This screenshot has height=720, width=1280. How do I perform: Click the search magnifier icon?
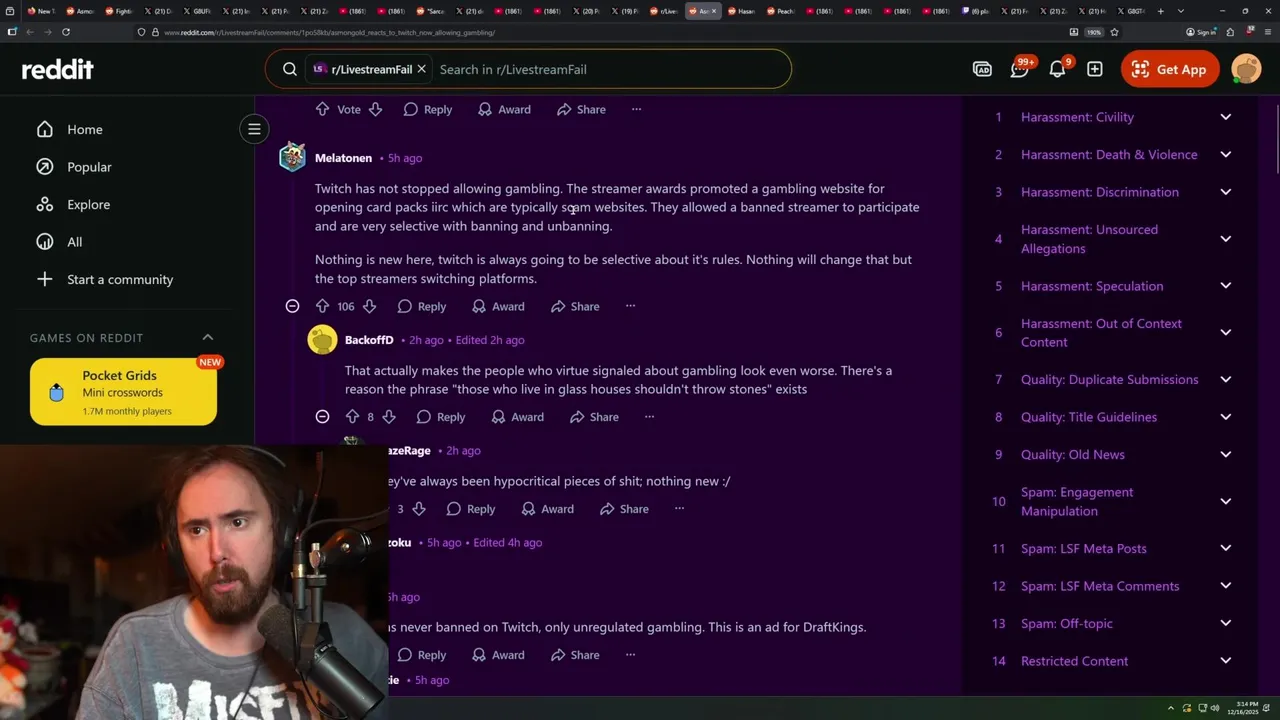[x=290, y=69]
